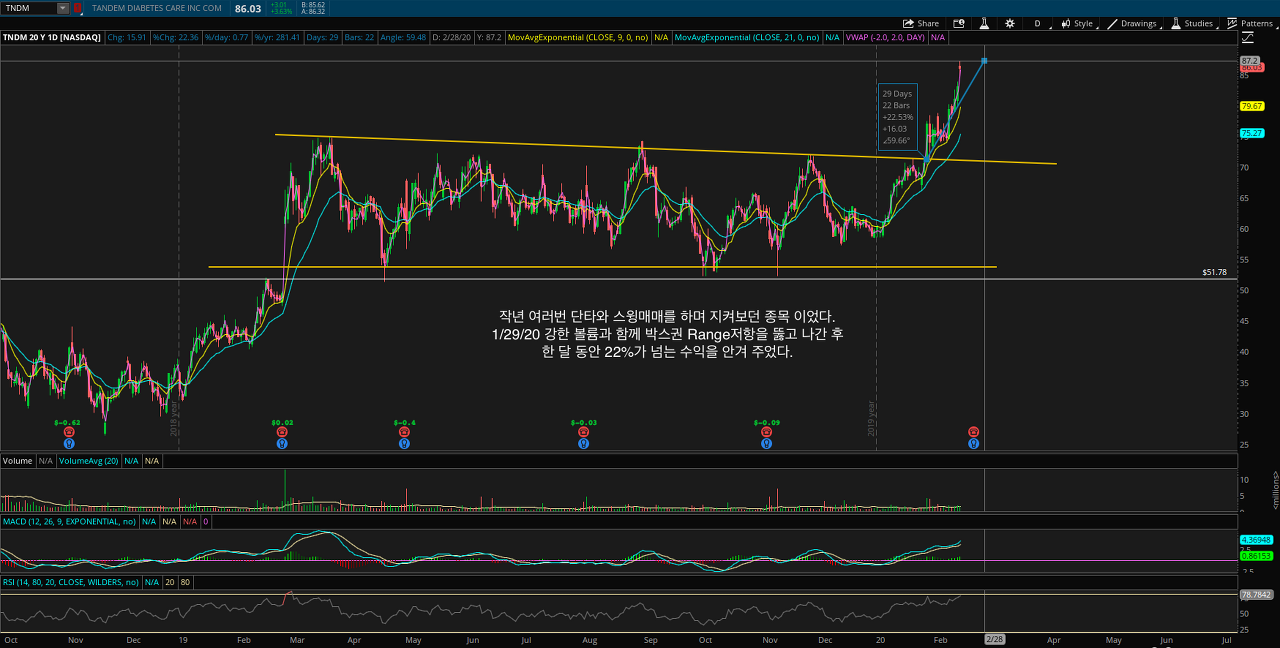1280x648 pixels.
Task: Click the Volume study label
Action: coord(17,461)
